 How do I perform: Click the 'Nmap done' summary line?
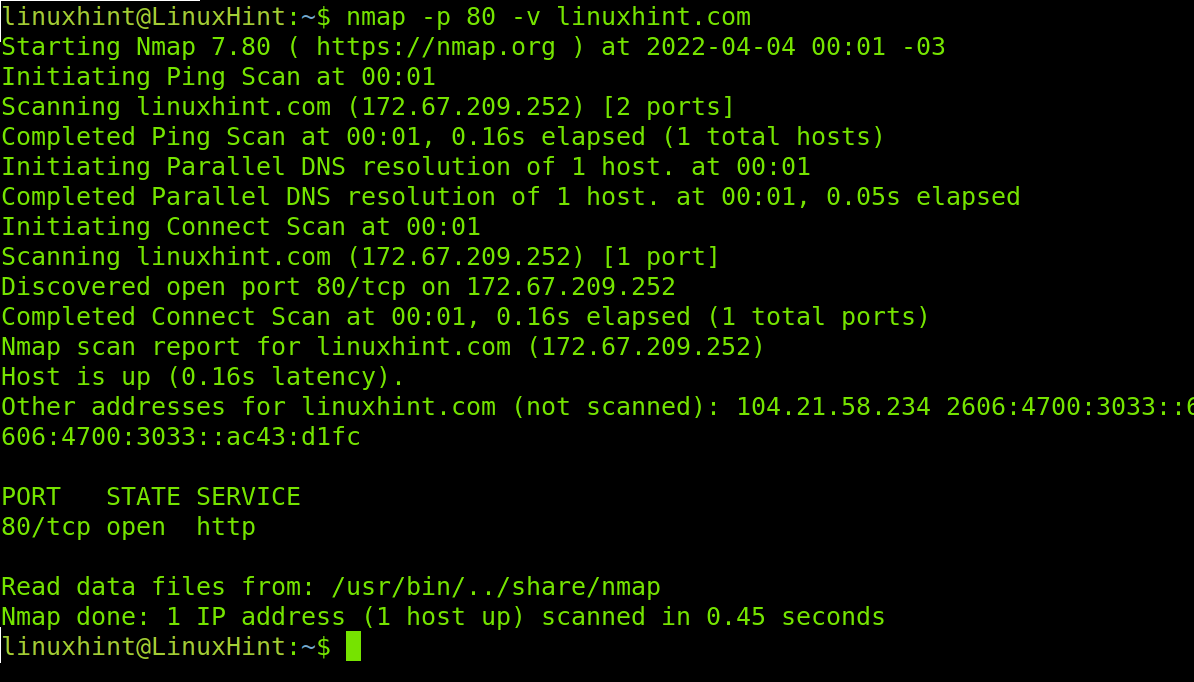pos(443,617)
